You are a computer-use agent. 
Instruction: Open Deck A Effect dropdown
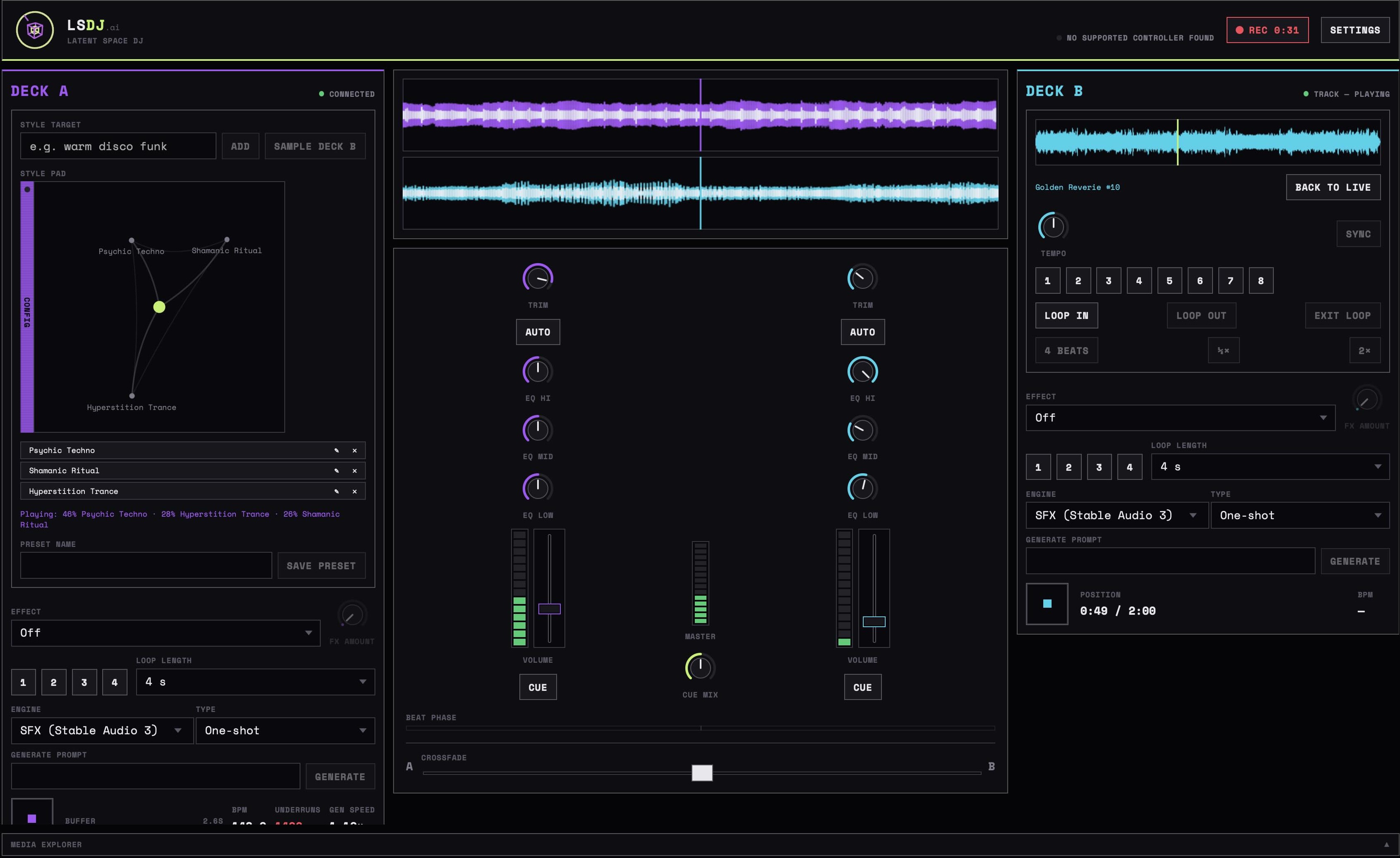coord(166,633)
